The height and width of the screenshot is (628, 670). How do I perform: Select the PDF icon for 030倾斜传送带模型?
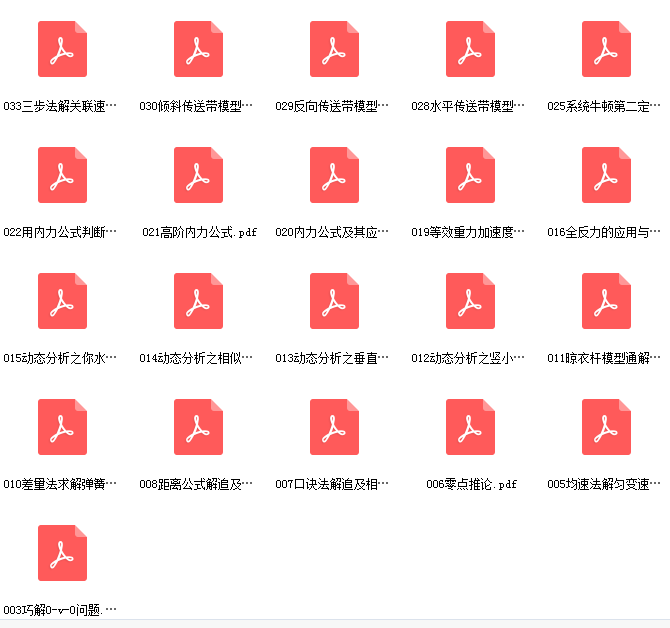click(198, 49)
